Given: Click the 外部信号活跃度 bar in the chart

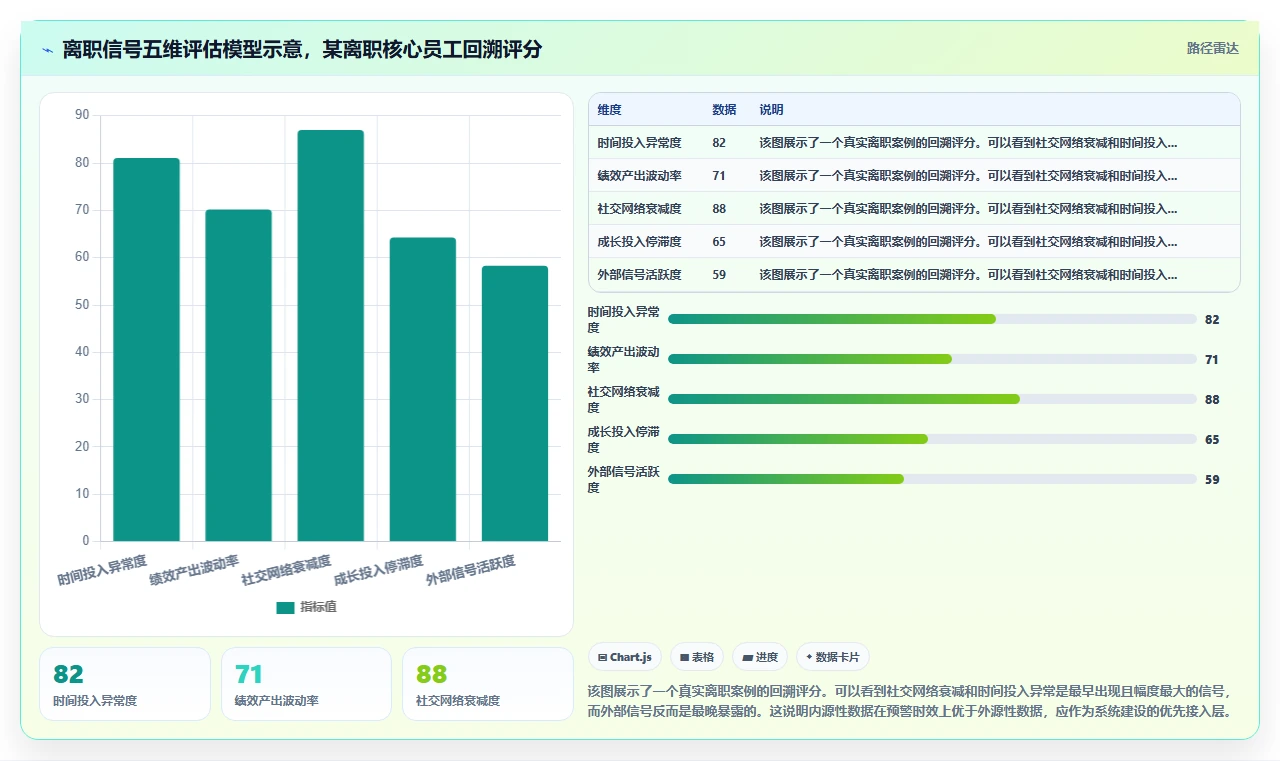Looking at the screenshot, I should coord(515,404).
